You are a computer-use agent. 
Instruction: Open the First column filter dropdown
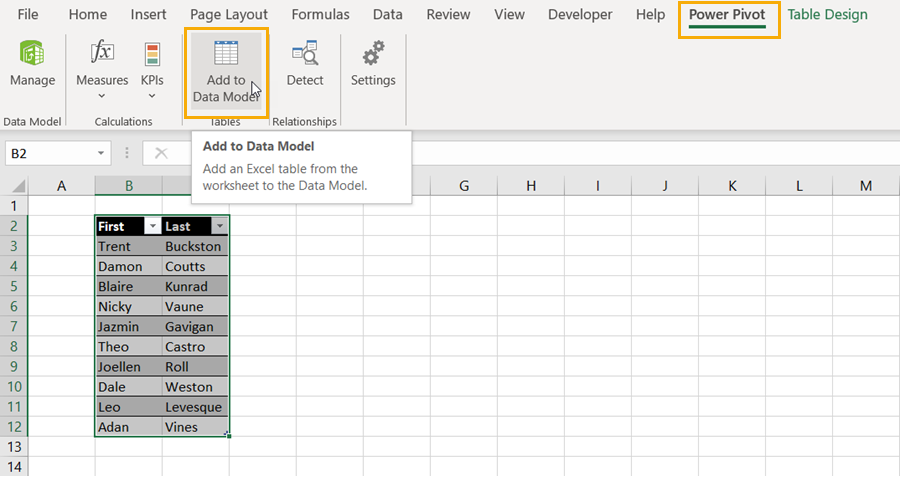152,226
